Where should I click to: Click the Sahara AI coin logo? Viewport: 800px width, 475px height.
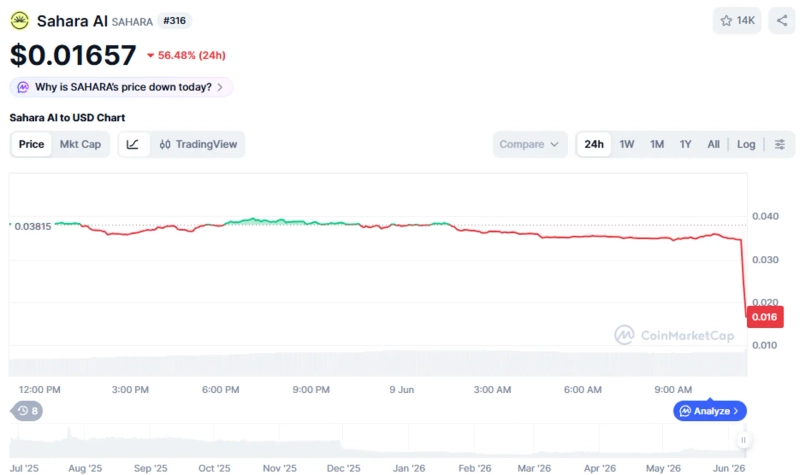coord(19,21)
